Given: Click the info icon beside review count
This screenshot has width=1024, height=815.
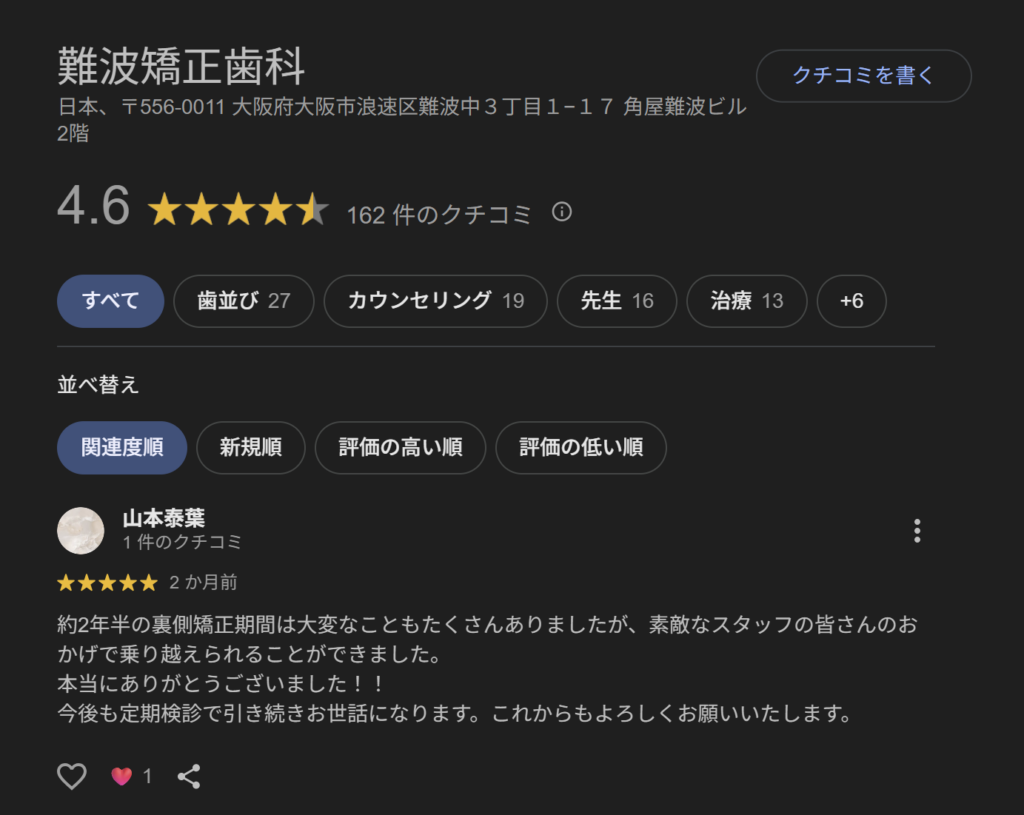Looking at the screenshot, I should click(562, 212).
